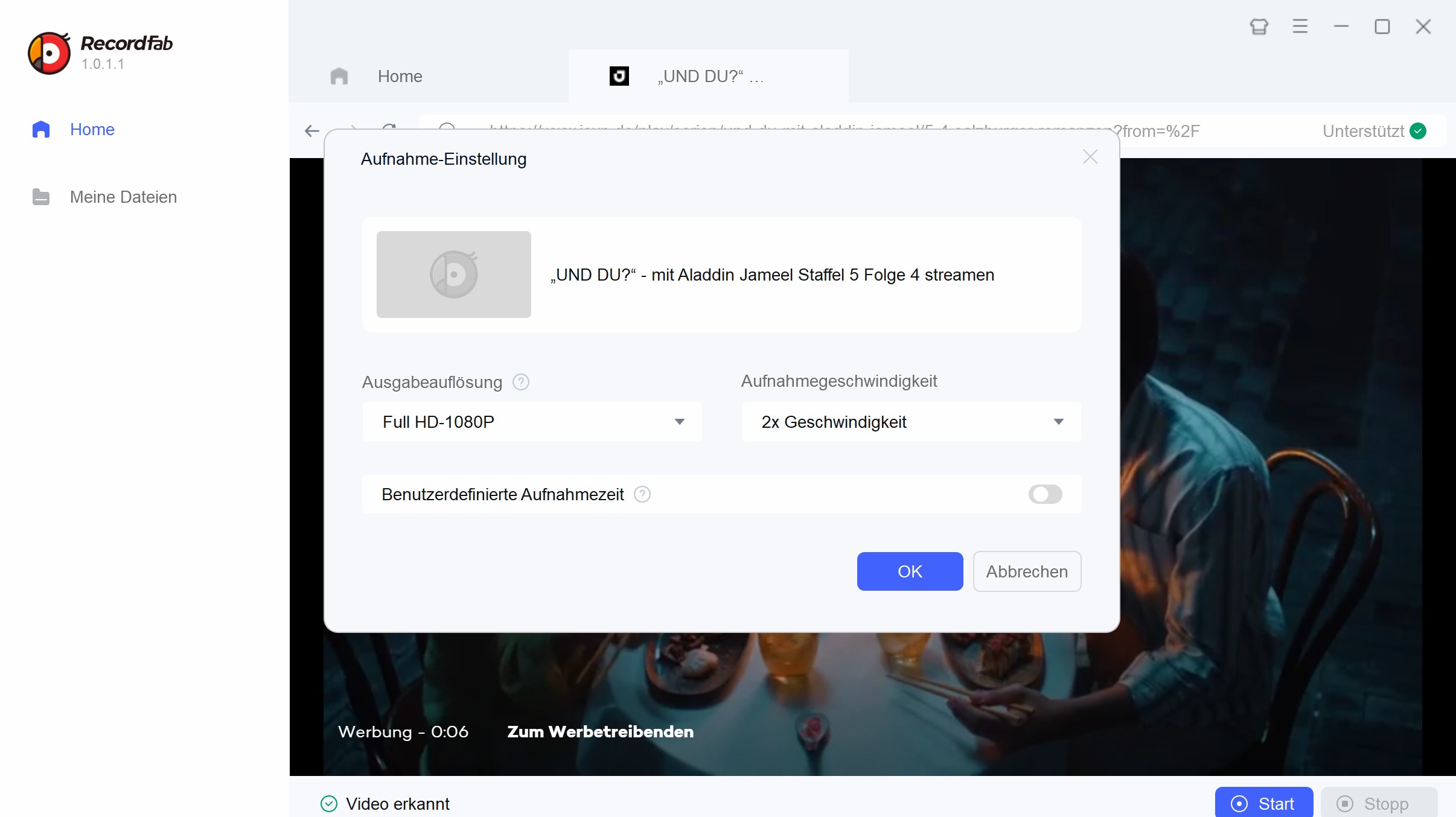Switch to the Home tab
Image resolution: width=1456 pixels, height=817 pixels.
(429, 76)
